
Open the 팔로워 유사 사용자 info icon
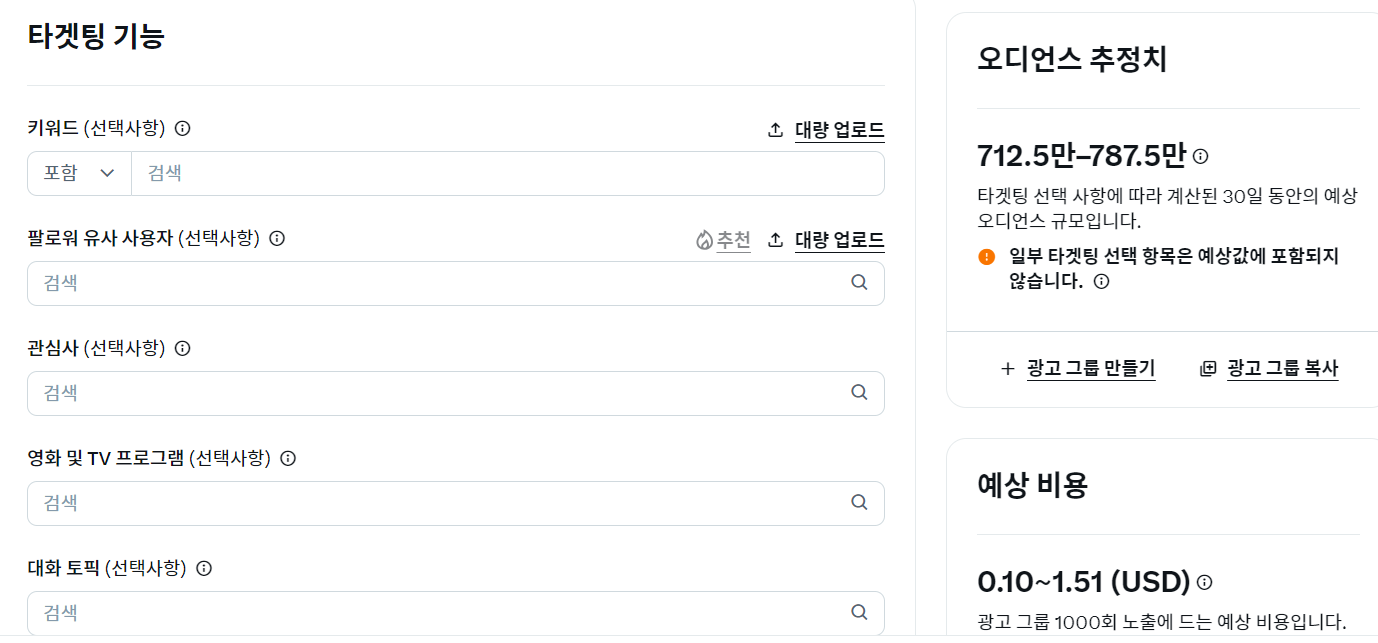[x=277, y=238]
